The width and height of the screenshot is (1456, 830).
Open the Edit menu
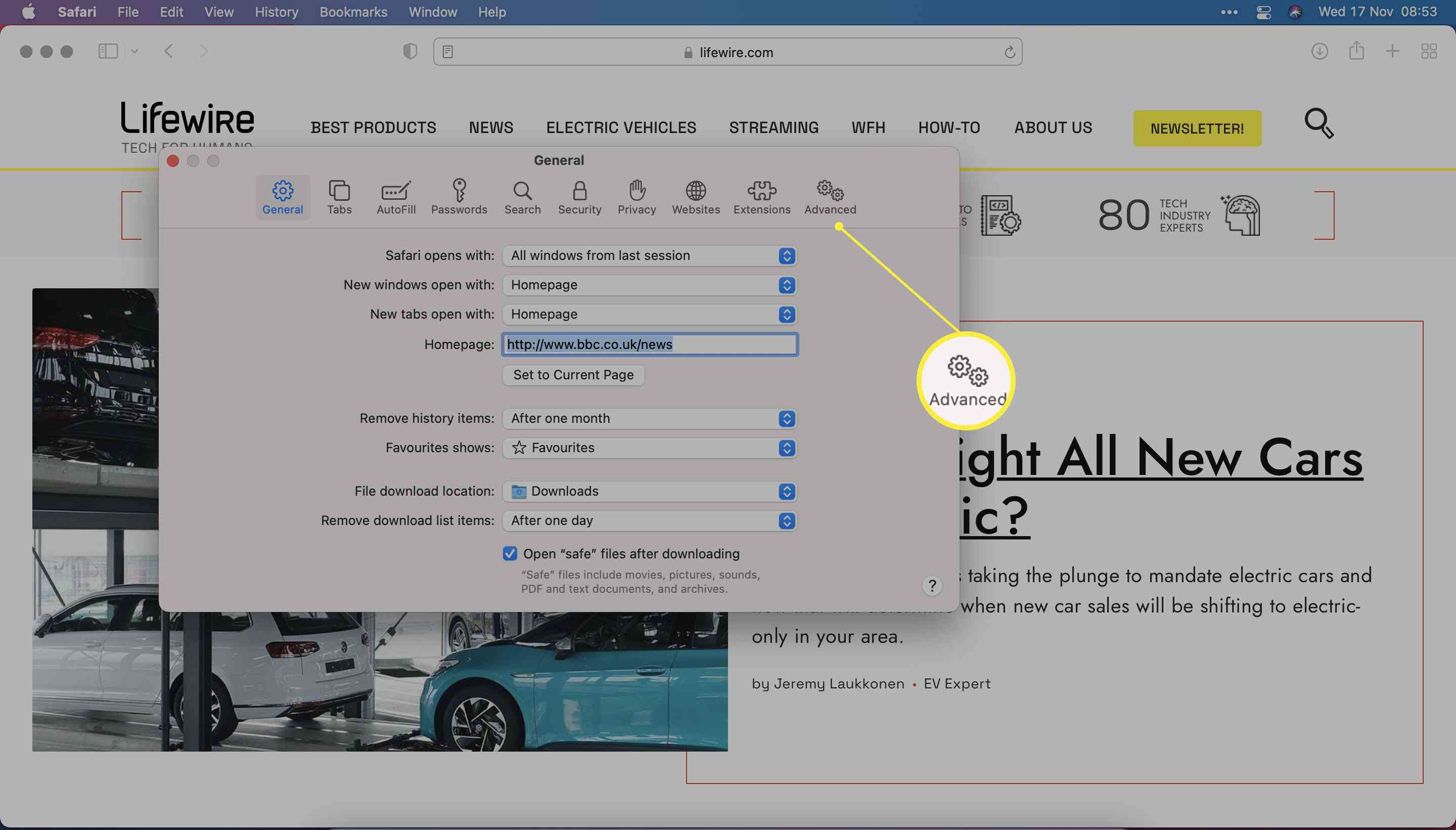pos(171,12)
